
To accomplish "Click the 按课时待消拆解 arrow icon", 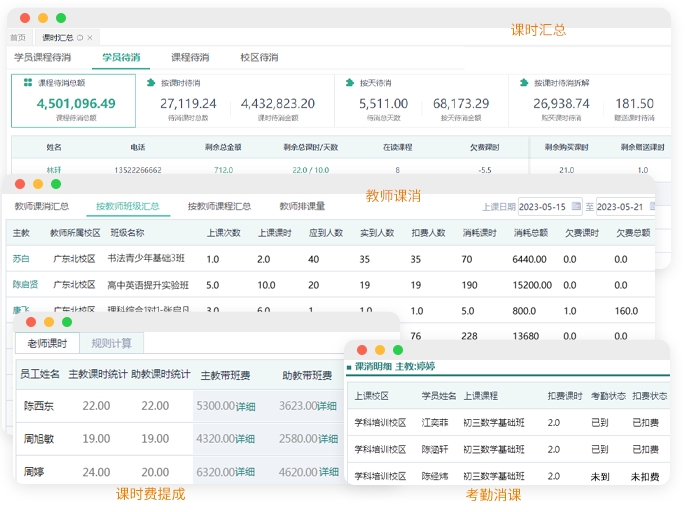I will tap(523, 83).
